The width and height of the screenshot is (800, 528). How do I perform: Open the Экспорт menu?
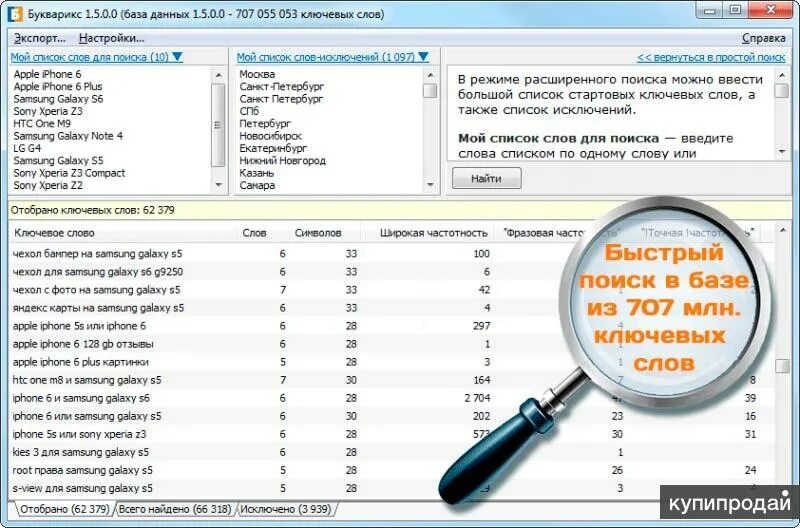pos(40,38)
